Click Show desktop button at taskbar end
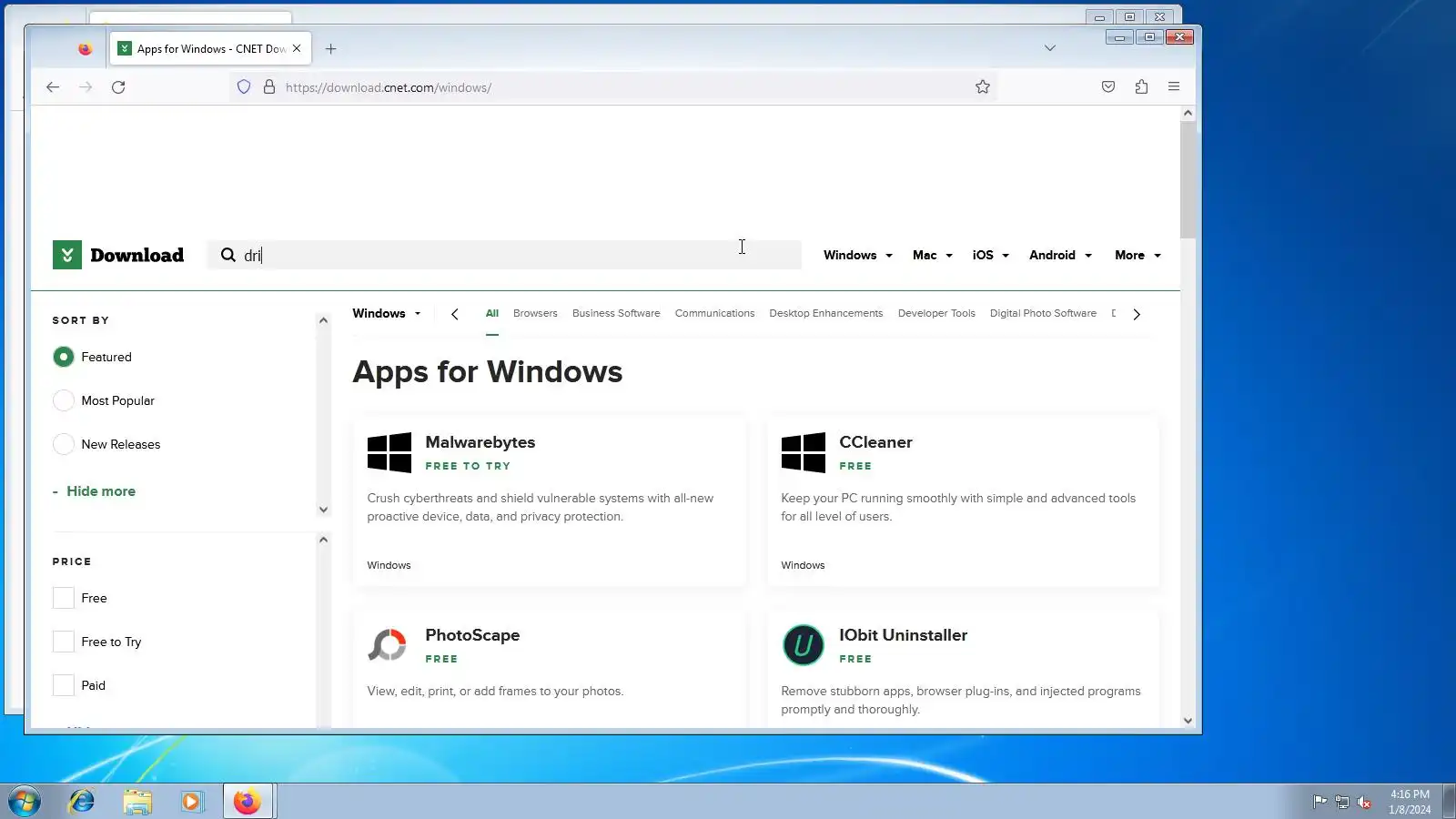1456x819 pixels. [1449, 802]
